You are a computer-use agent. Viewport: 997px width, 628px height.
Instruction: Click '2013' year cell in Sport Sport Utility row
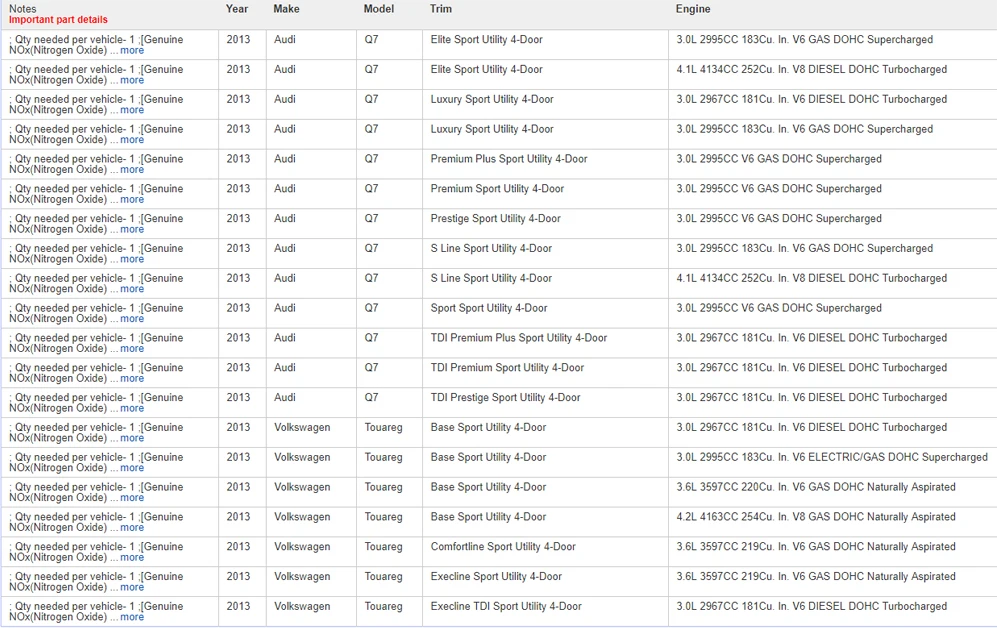pos(238,308)
